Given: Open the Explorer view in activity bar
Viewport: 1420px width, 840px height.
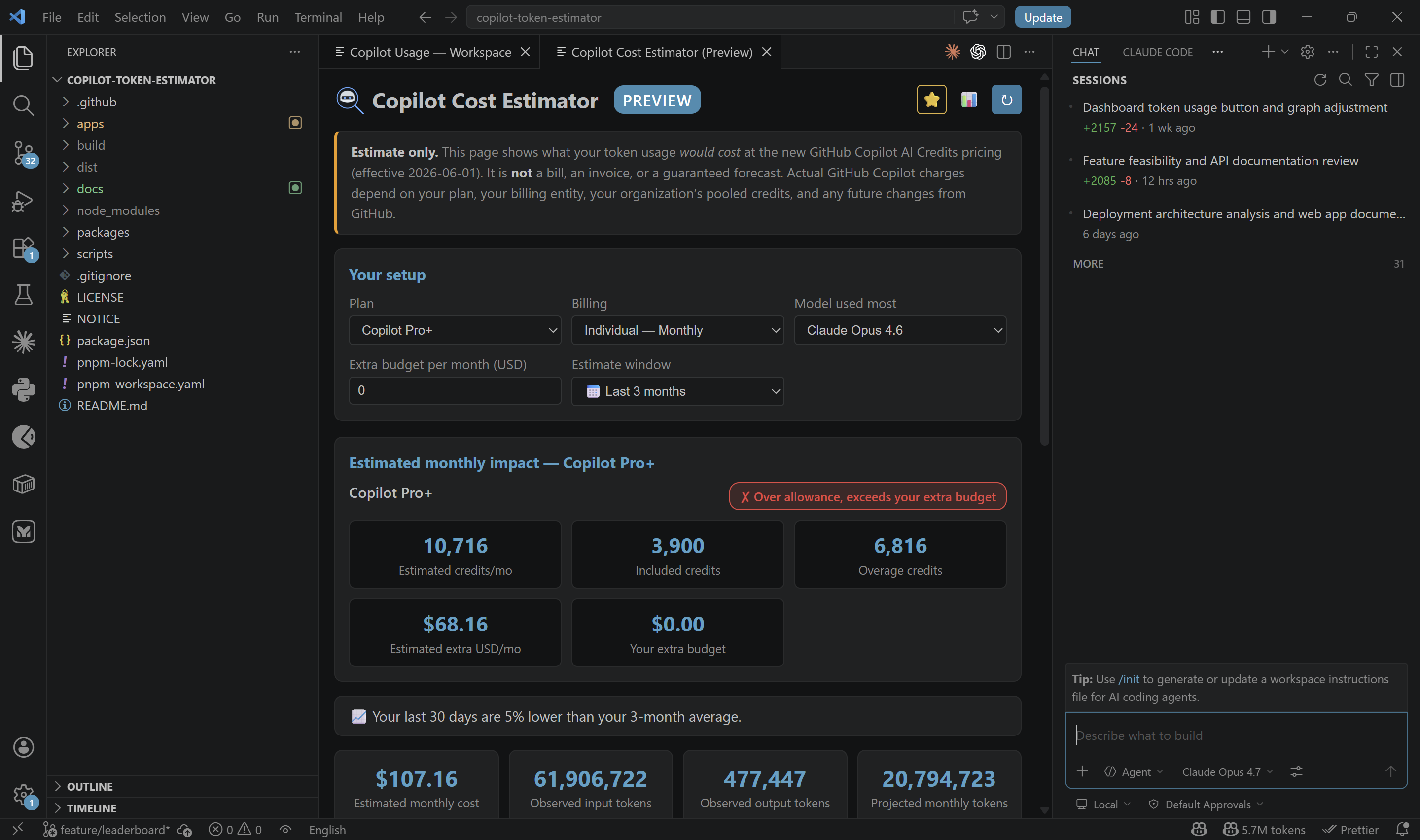Looking at the screenshot, I should coord(23,58).
